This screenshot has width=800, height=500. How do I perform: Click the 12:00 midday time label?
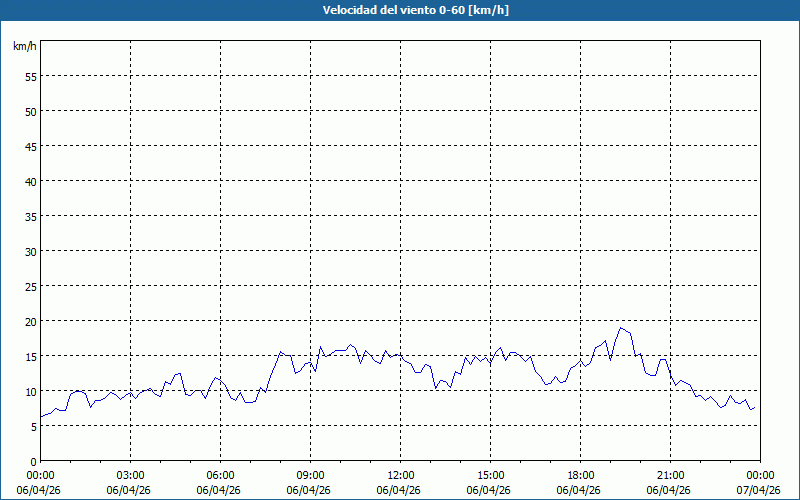[400, 475]
